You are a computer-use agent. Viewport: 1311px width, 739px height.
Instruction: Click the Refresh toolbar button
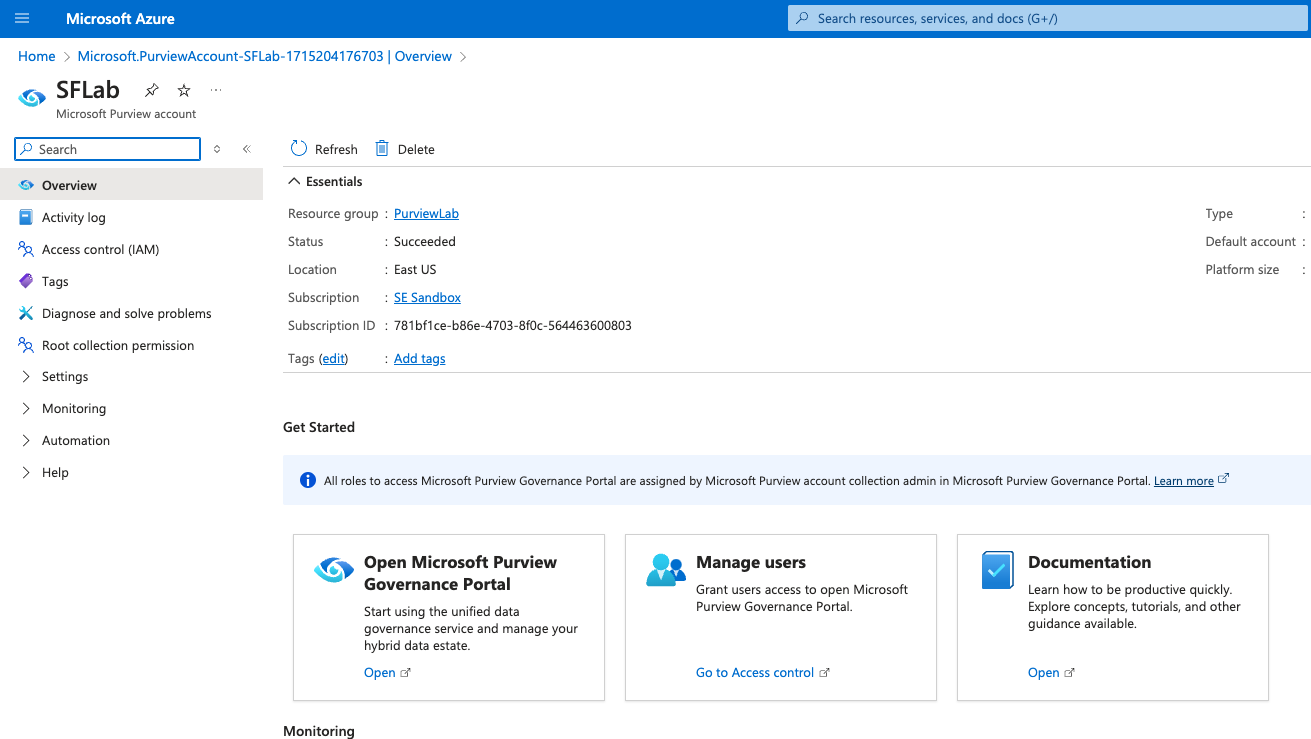[324, 149]
